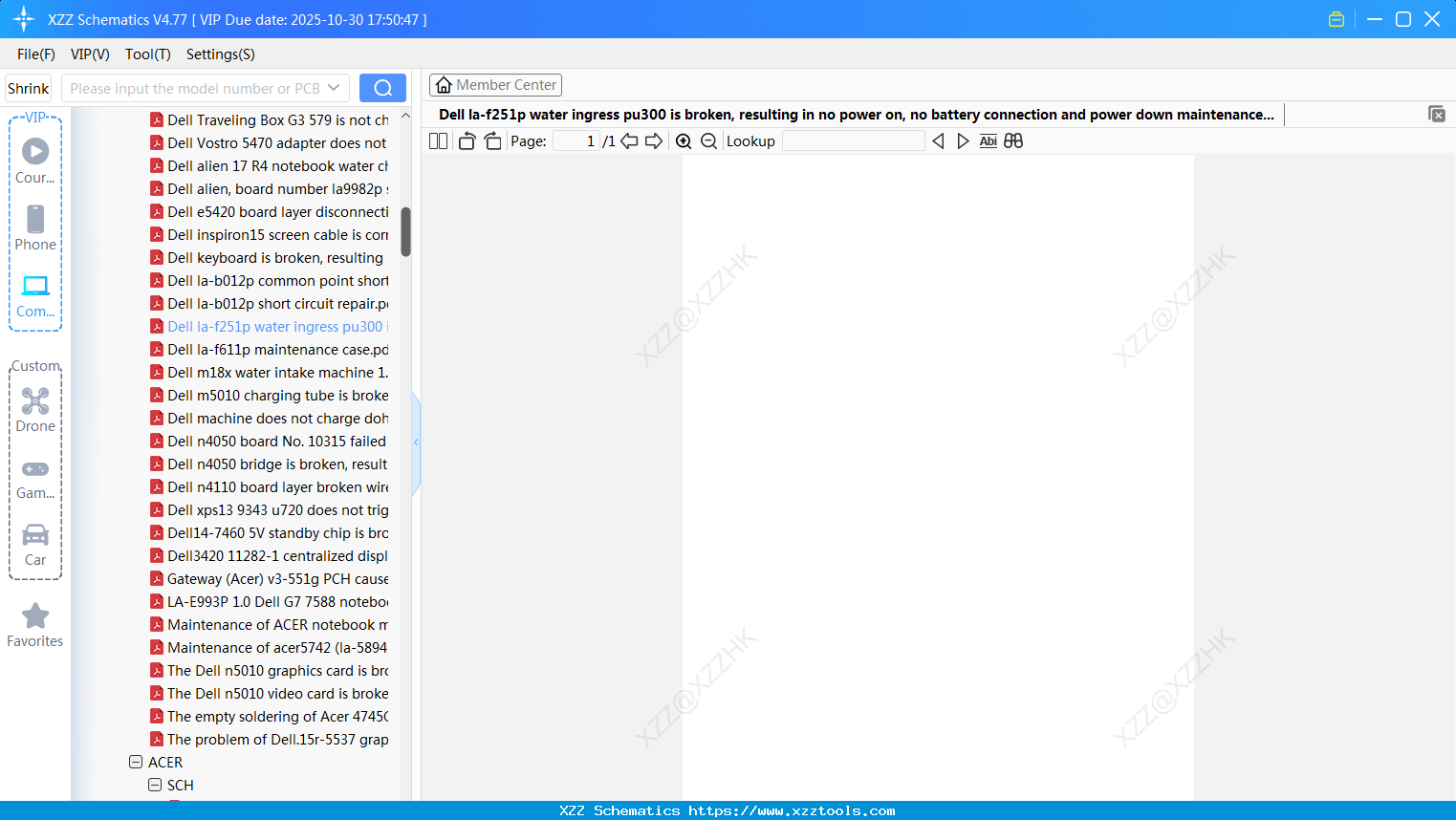Image resolution: width=1456 pixels, height=820 pixels.
Task: Open the Tool(T) menu
Action: (148, 54)
